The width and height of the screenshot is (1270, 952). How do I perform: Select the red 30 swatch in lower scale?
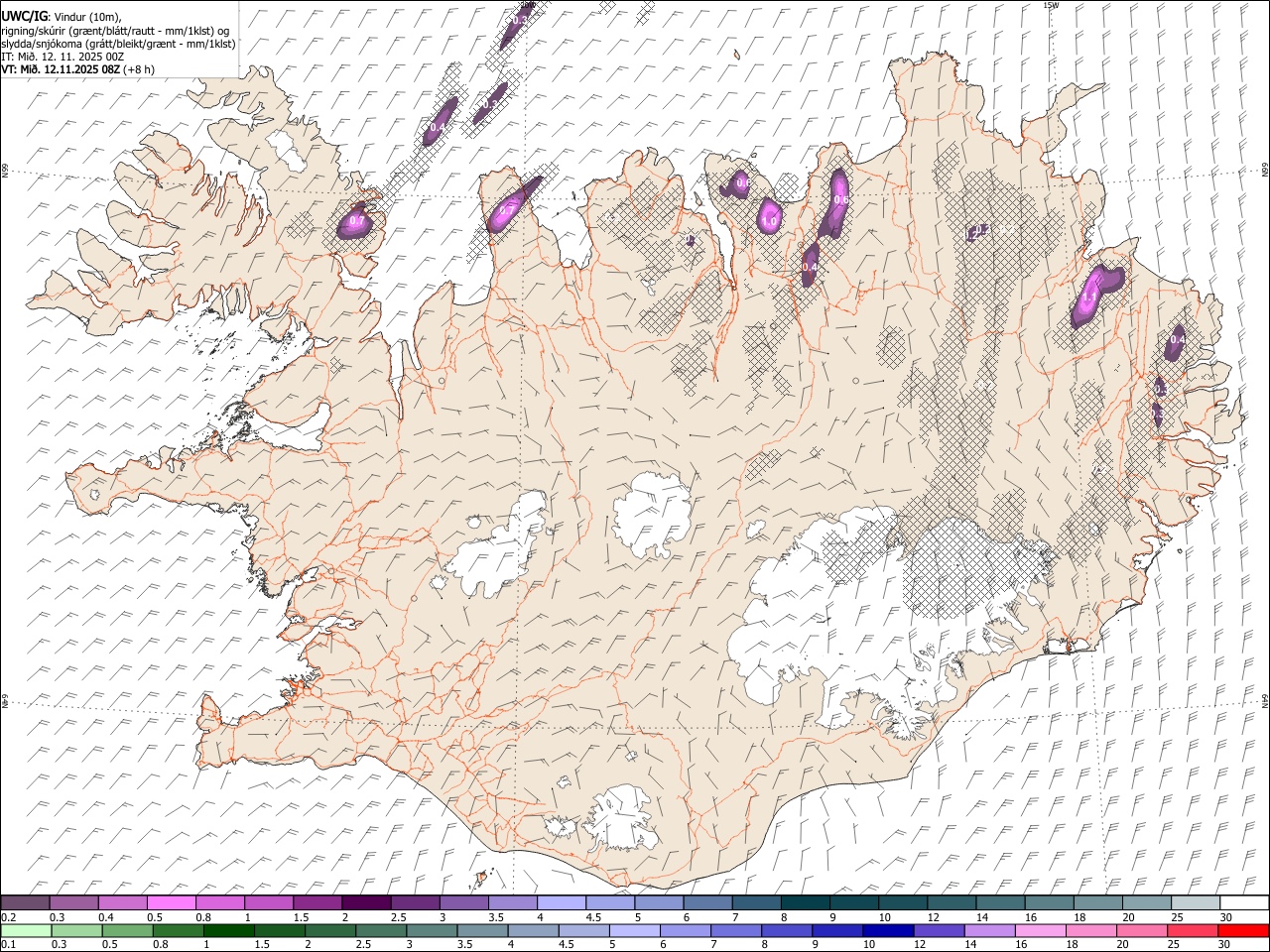click(1243, 930)
